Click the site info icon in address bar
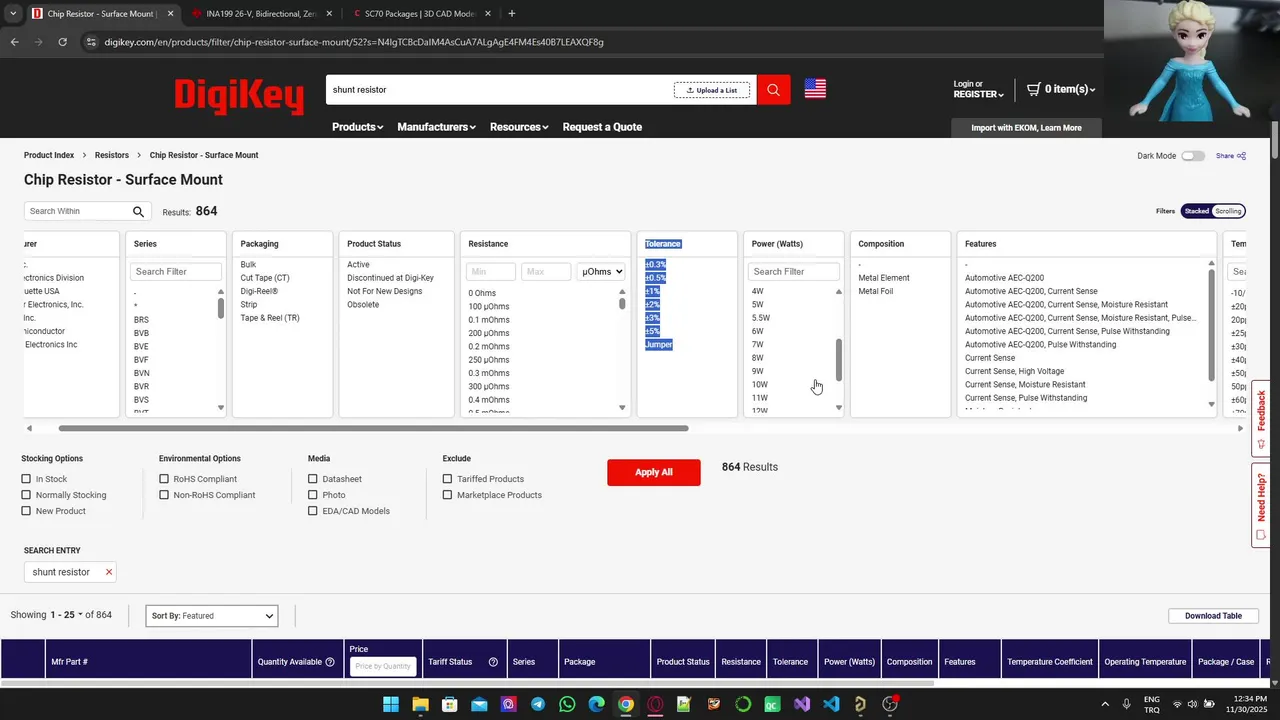This screenshot has height=720, width=1280. [x=91, y=42]
